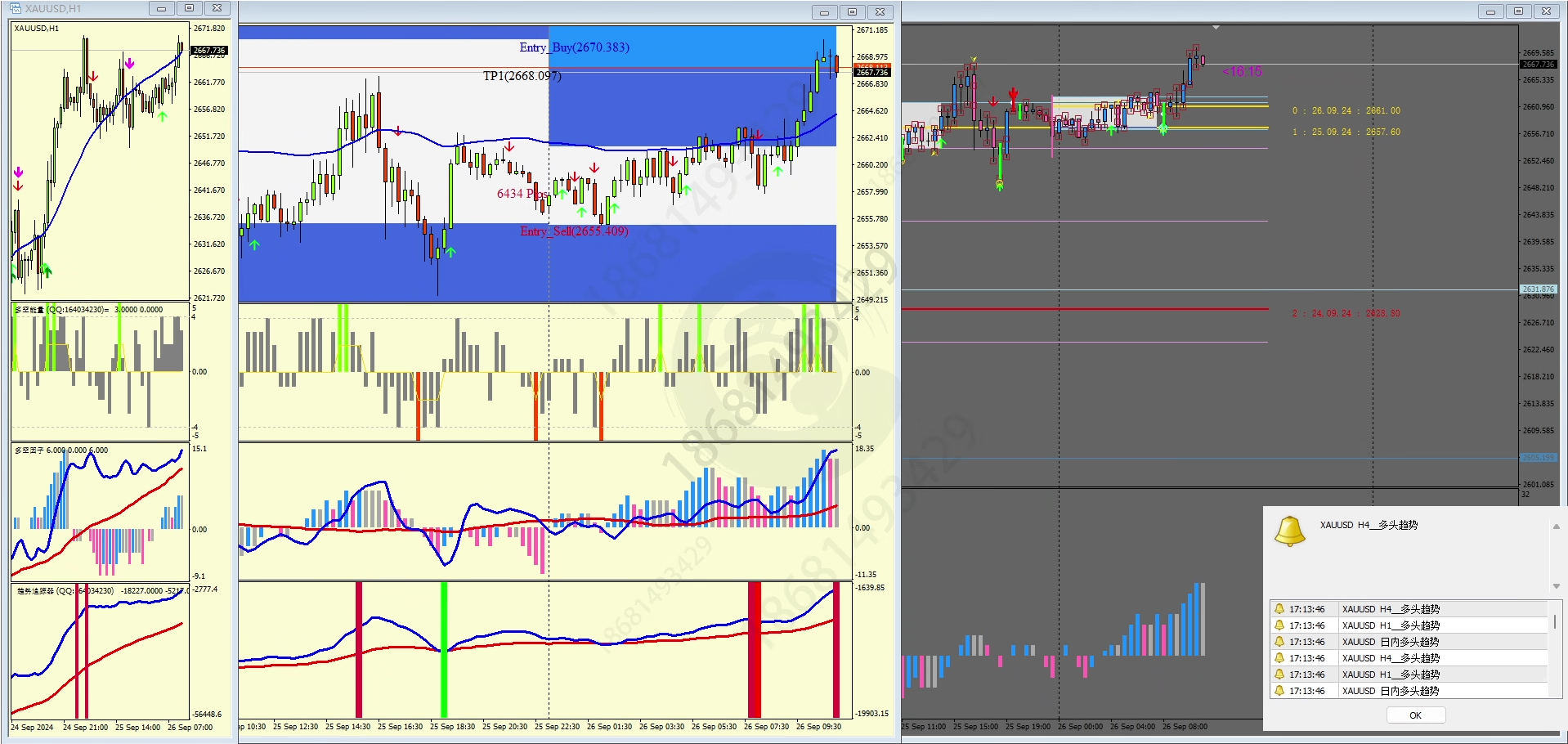
Task: Select the first listed XAUUSD 日内多头趋势 alert row
Action: point(1409,642)
